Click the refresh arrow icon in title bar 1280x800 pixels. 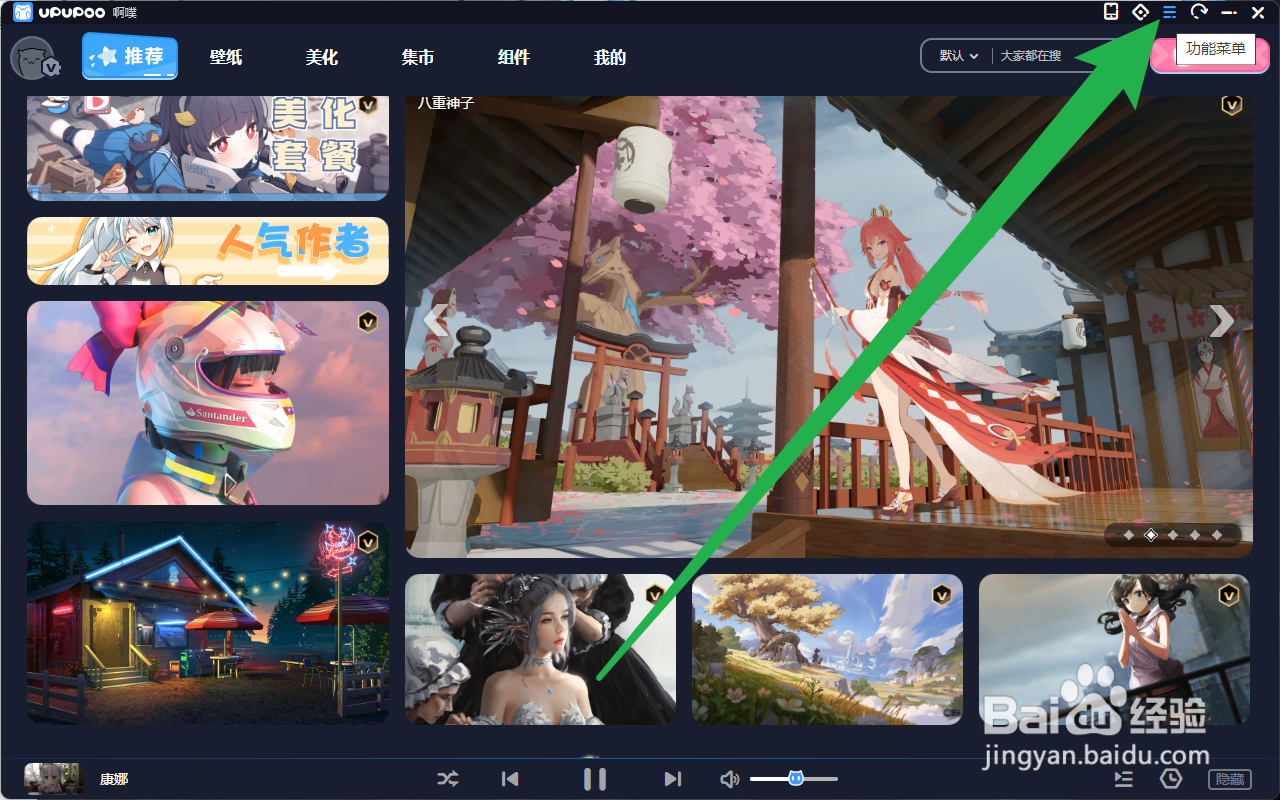(1199, 12)
